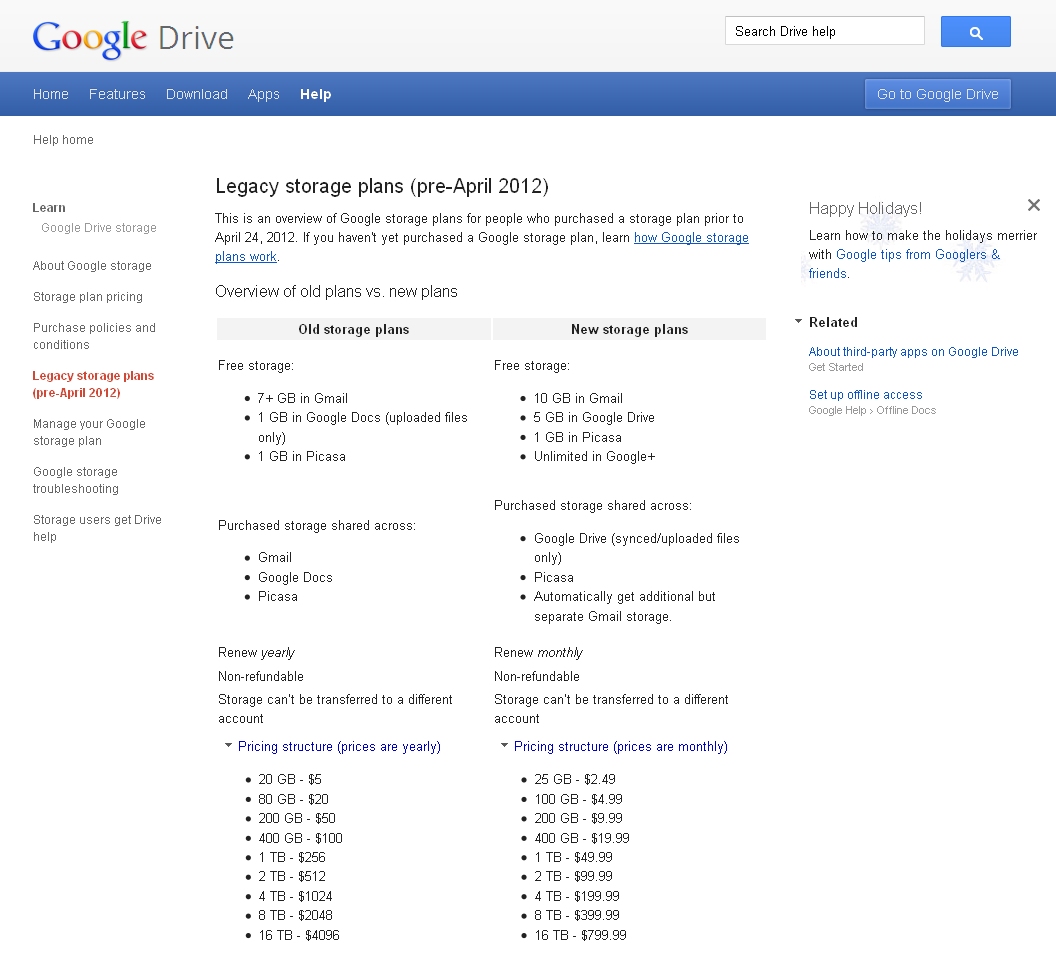Click the 7+ GB in Gmail item
Screen dimensions: 1056x970
pos(303,398)
